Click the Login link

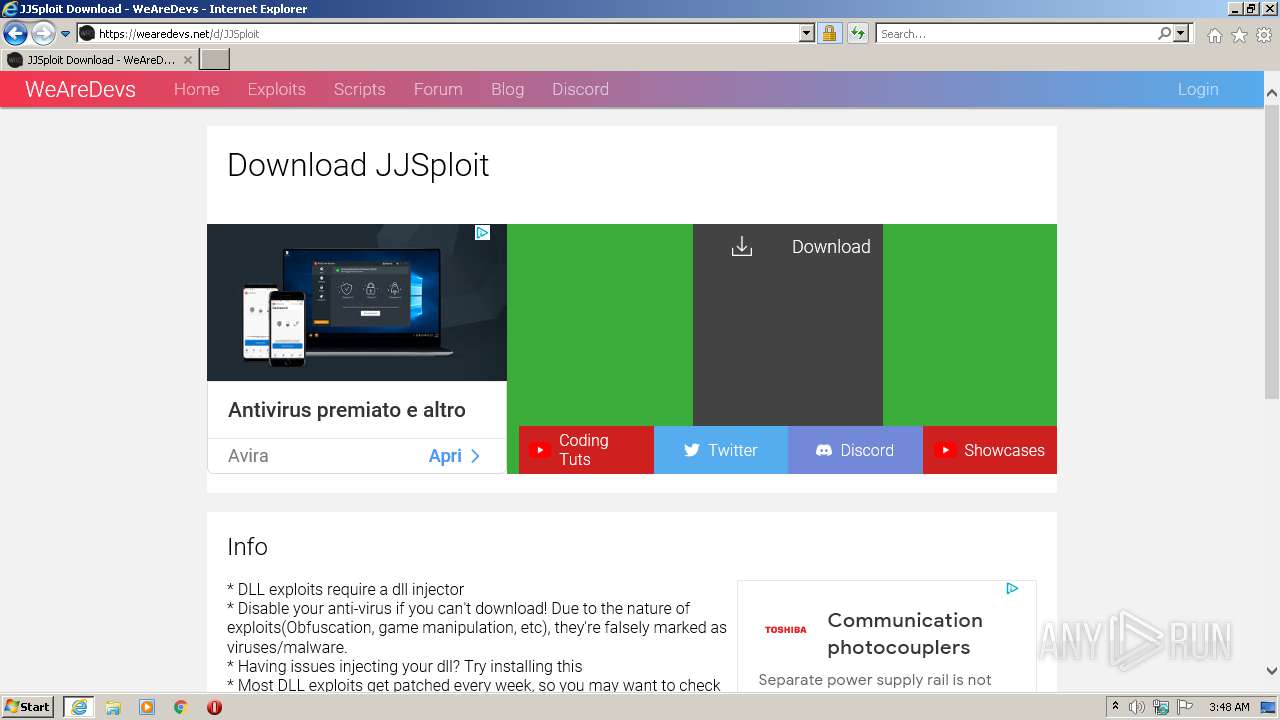(x=1197, y=89)
